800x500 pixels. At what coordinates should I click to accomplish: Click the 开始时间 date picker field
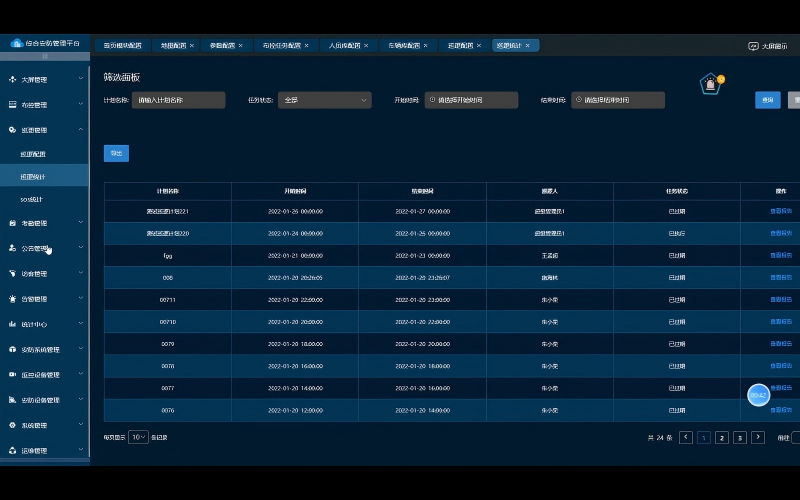[x=471, y=100]
